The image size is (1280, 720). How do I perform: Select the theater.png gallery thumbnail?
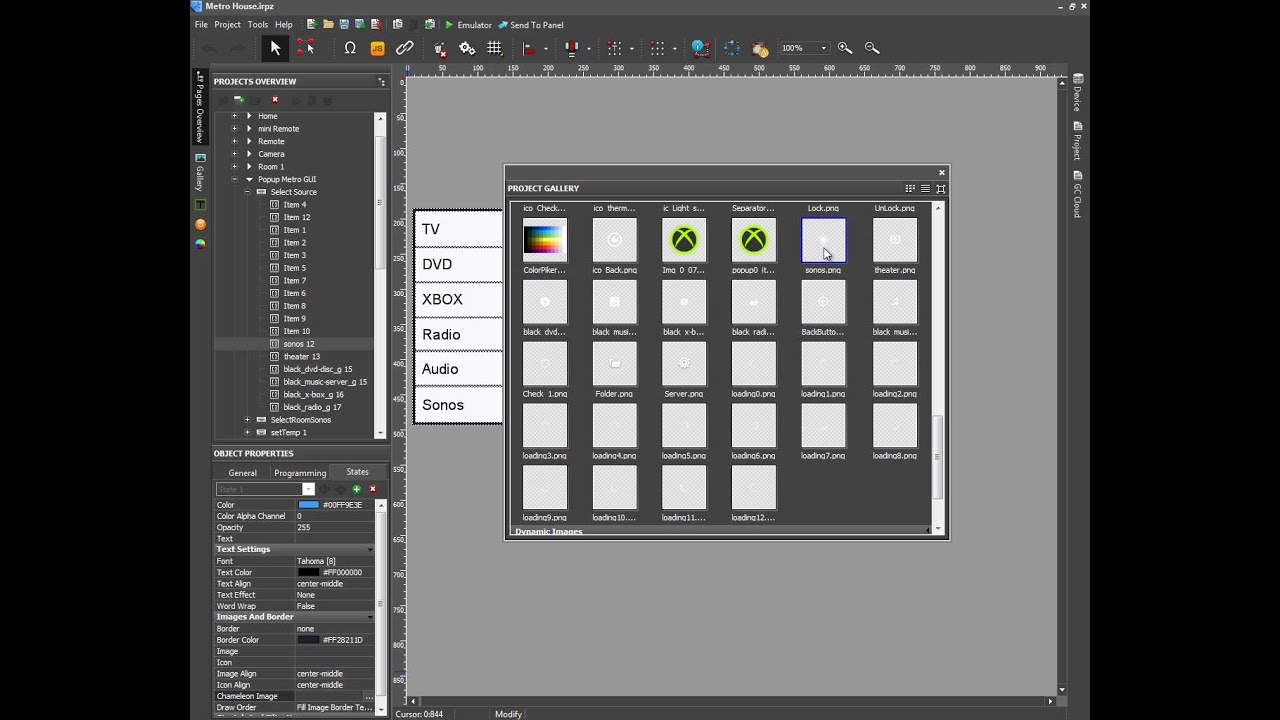[x=894, y=241]
